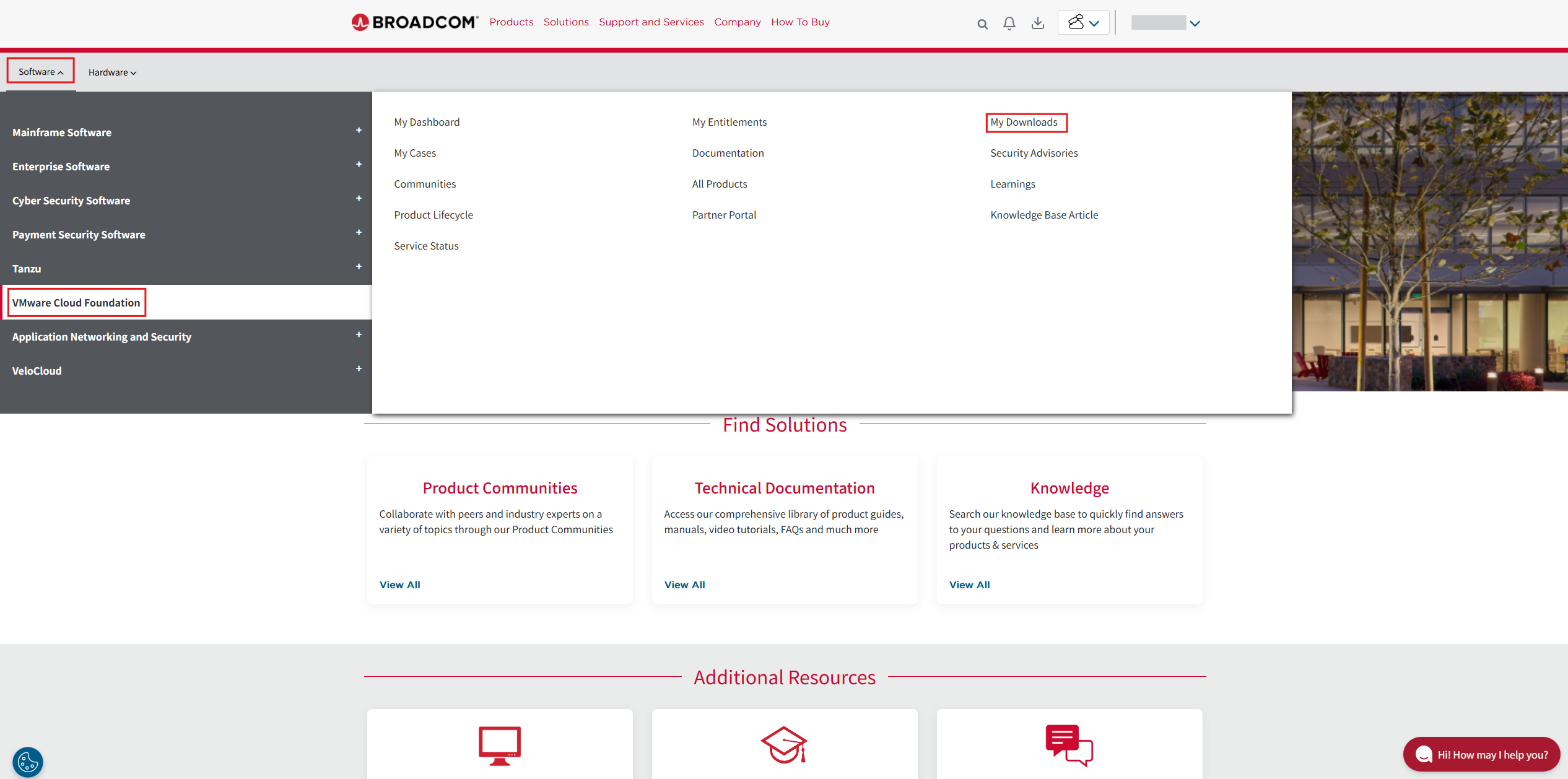This screenshot has width=1568, height=779.
Task: Click the red monitor icon card
Action: click(499, 745)
